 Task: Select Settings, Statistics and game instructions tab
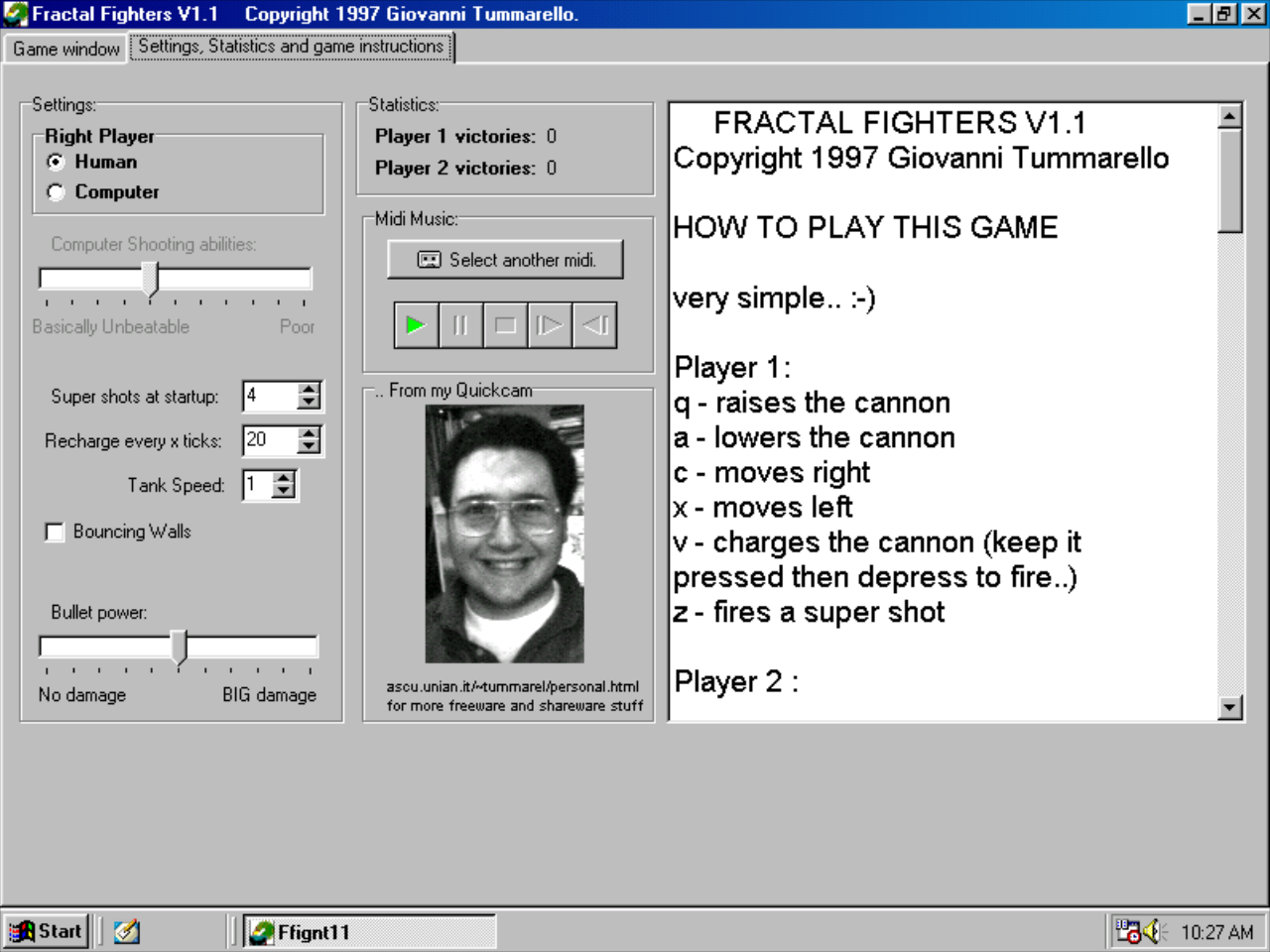coord(291,47)
